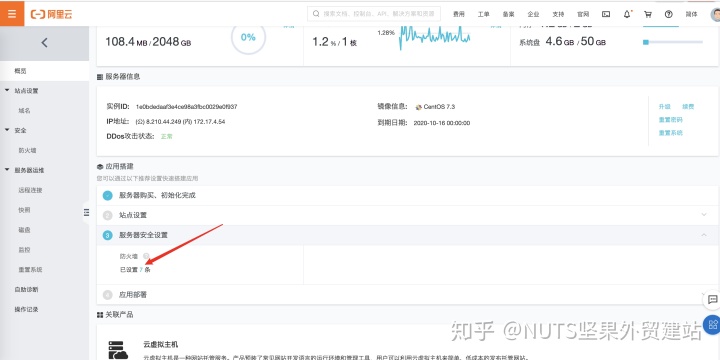
Task: Click the firewall 防火墙 help tooltip icon
Action: 146,256
